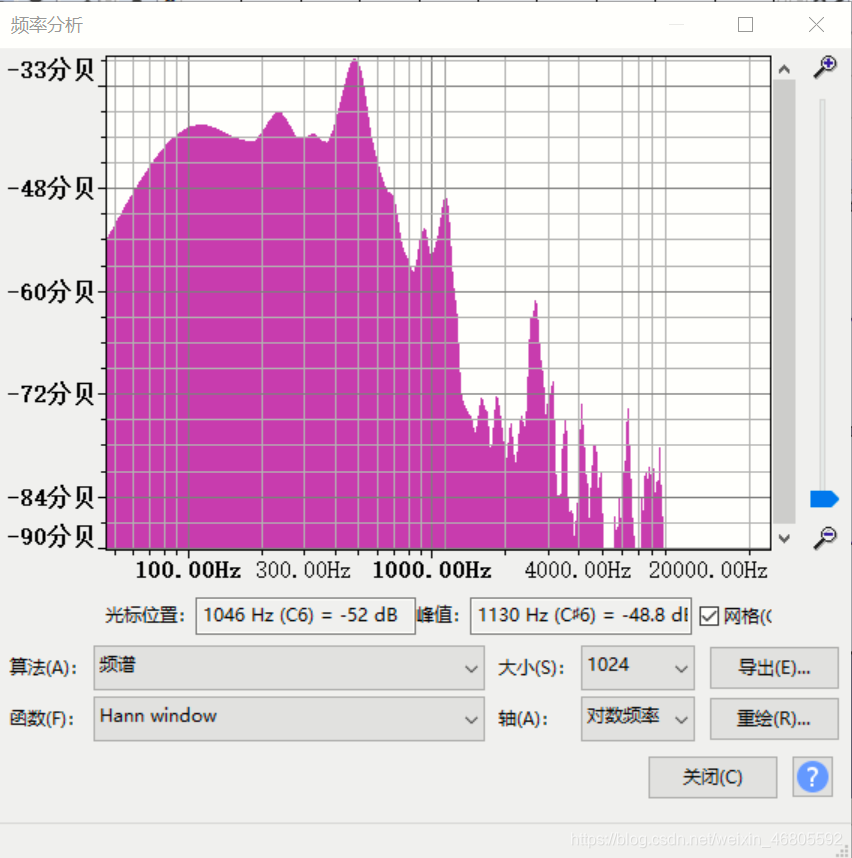Click the 光标位置 field showing 1046 Hz
852x858 pixels.
click(x=305, y=616)
